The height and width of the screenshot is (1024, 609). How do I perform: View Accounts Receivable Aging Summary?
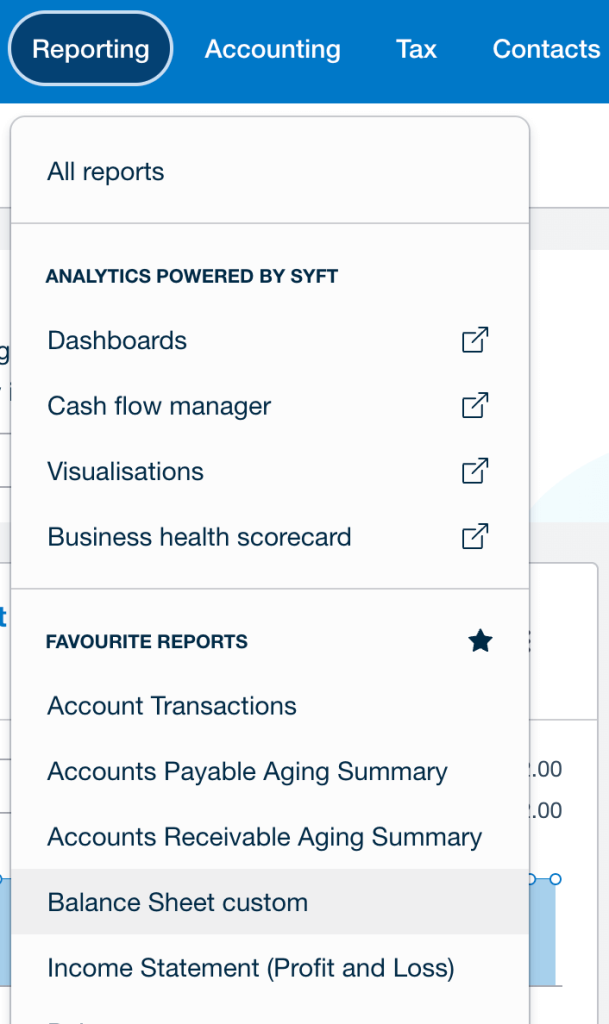click(x=264, y=837)
